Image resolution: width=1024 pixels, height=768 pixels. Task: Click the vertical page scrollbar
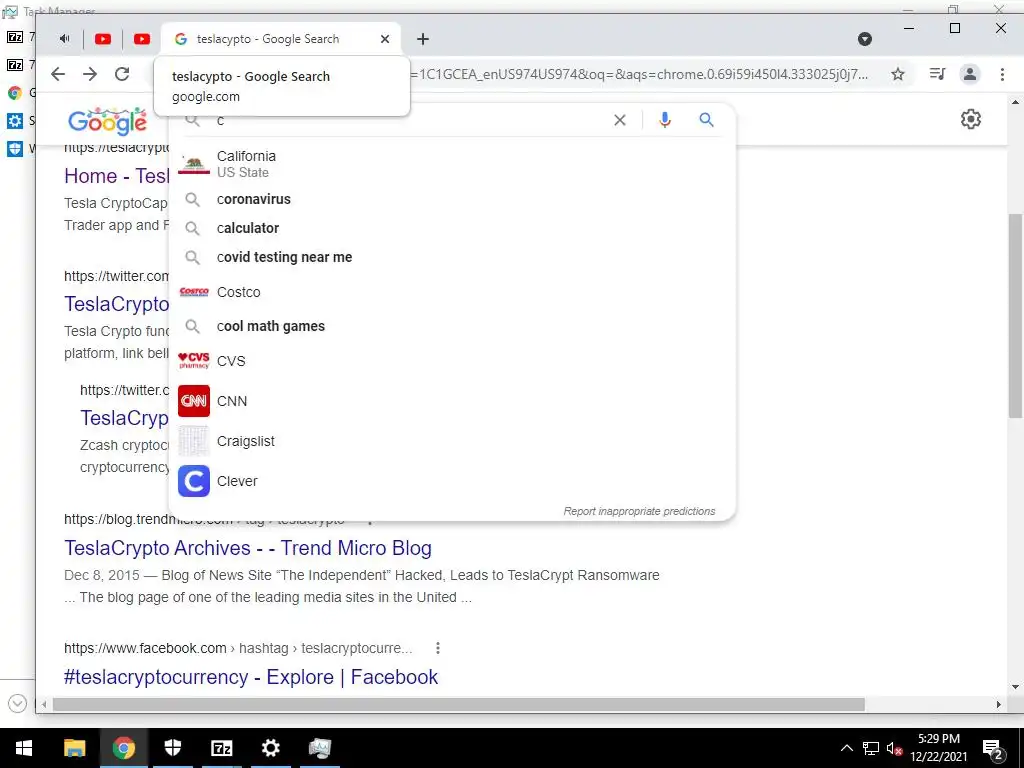click(1015, 316)
